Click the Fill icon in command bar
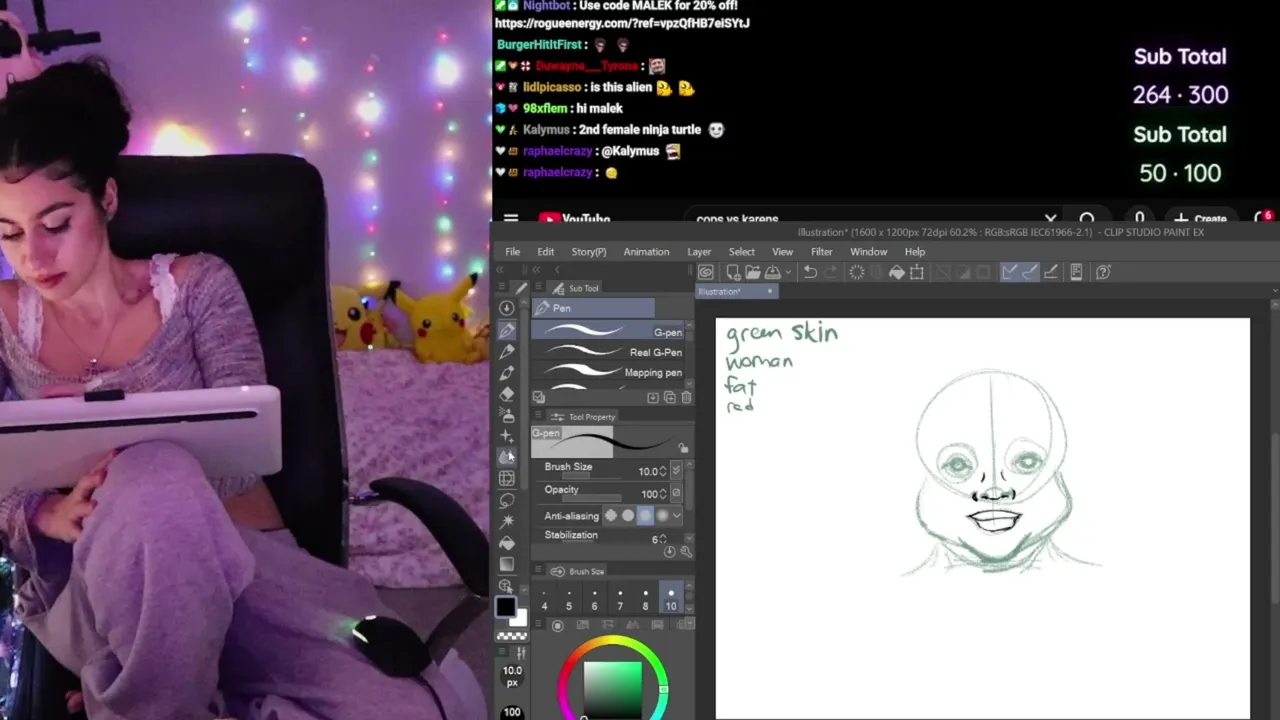 [x=897, y=272]
